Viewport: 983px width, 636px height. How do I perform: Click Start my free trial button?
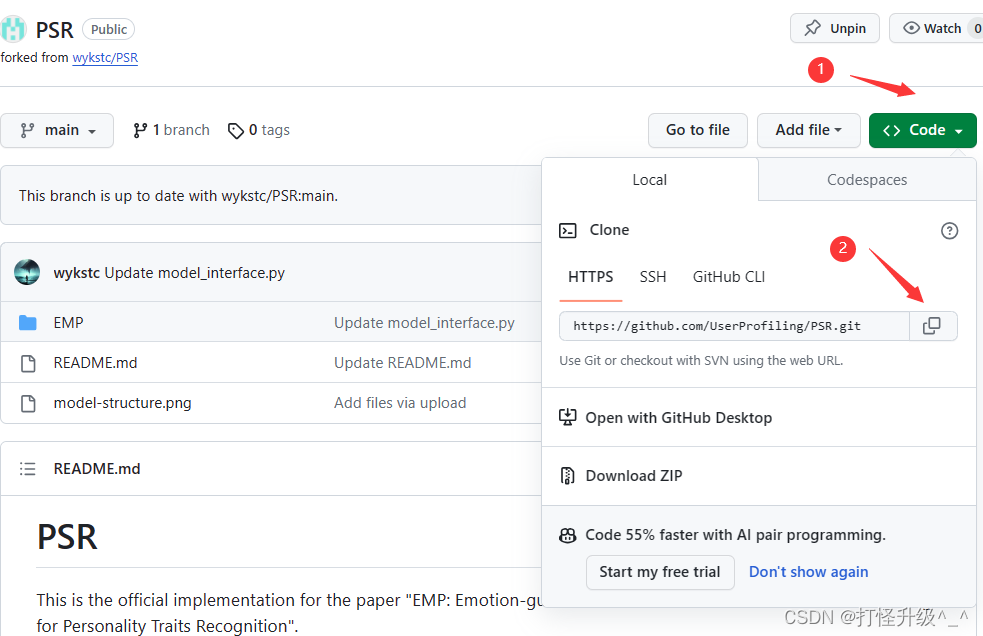point(659,572)
